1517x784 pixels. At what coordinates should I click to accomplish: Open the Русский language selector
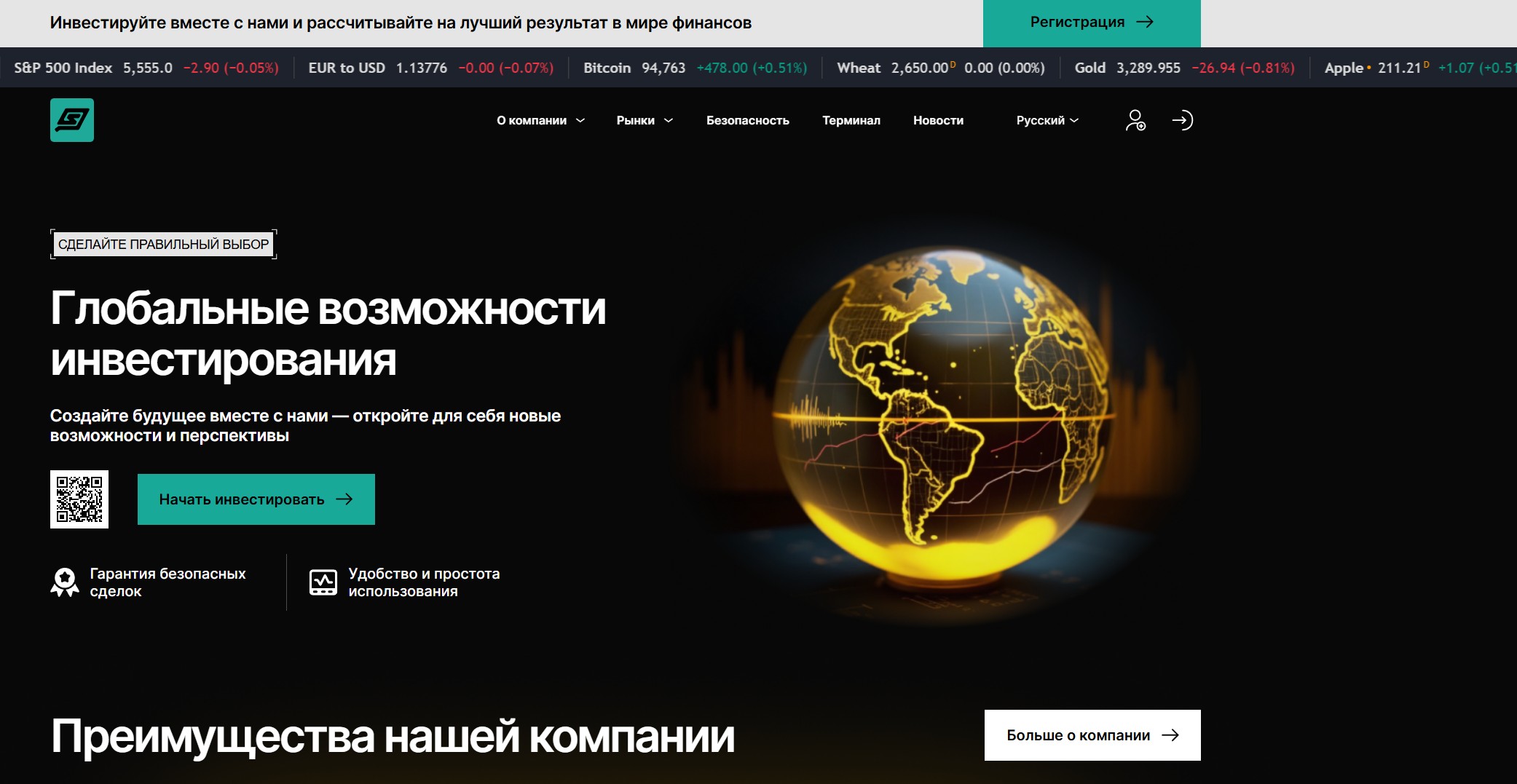pos(1047,121)
